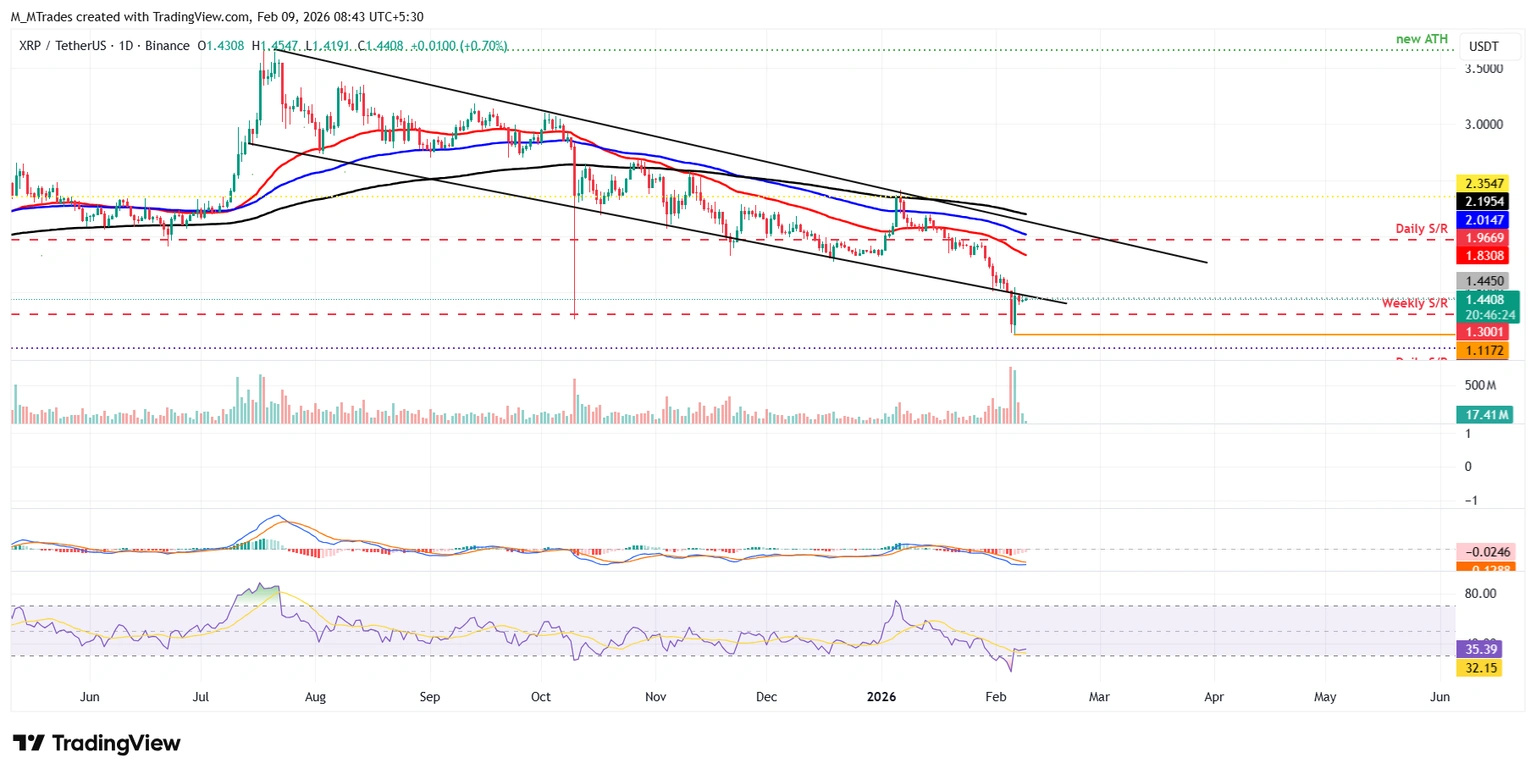This screenshot has width=1536, height=775.
Task: Click the TradingView logo
Action: (x=97, y=743)
